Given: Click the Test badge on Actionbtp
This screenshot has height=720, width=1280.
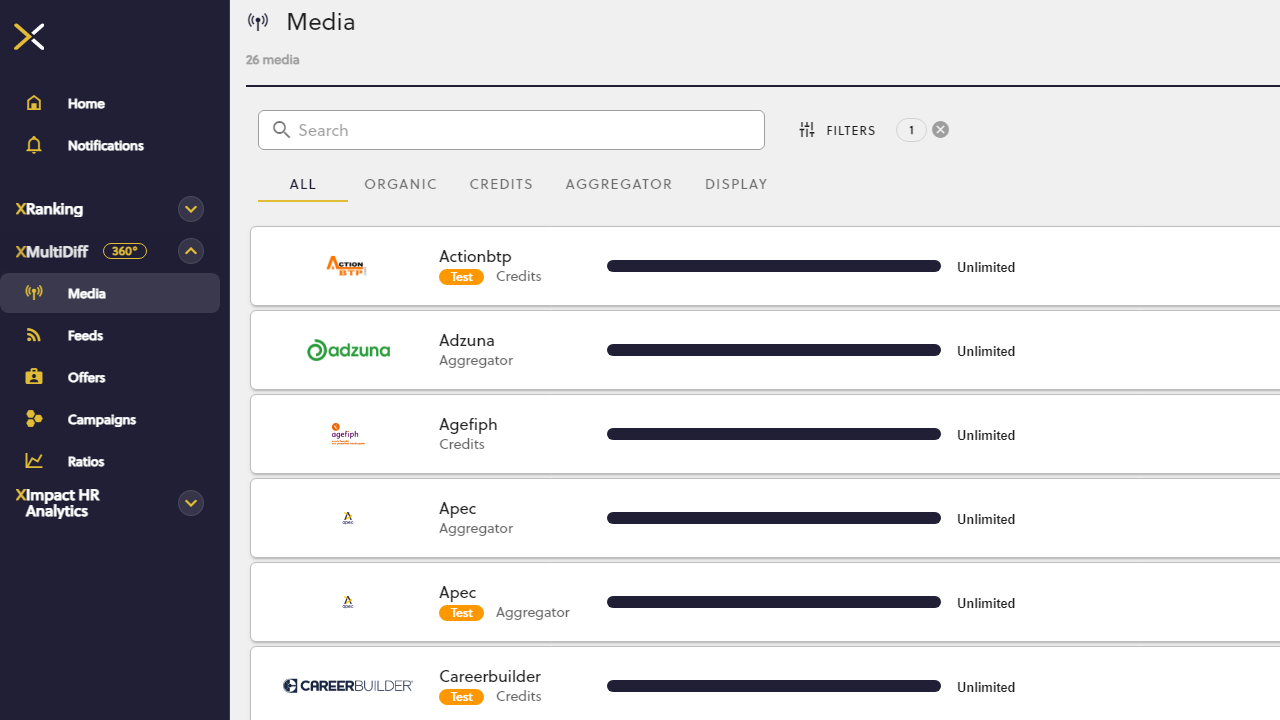Looking at the screenshot, I should [x=461, y=277].
